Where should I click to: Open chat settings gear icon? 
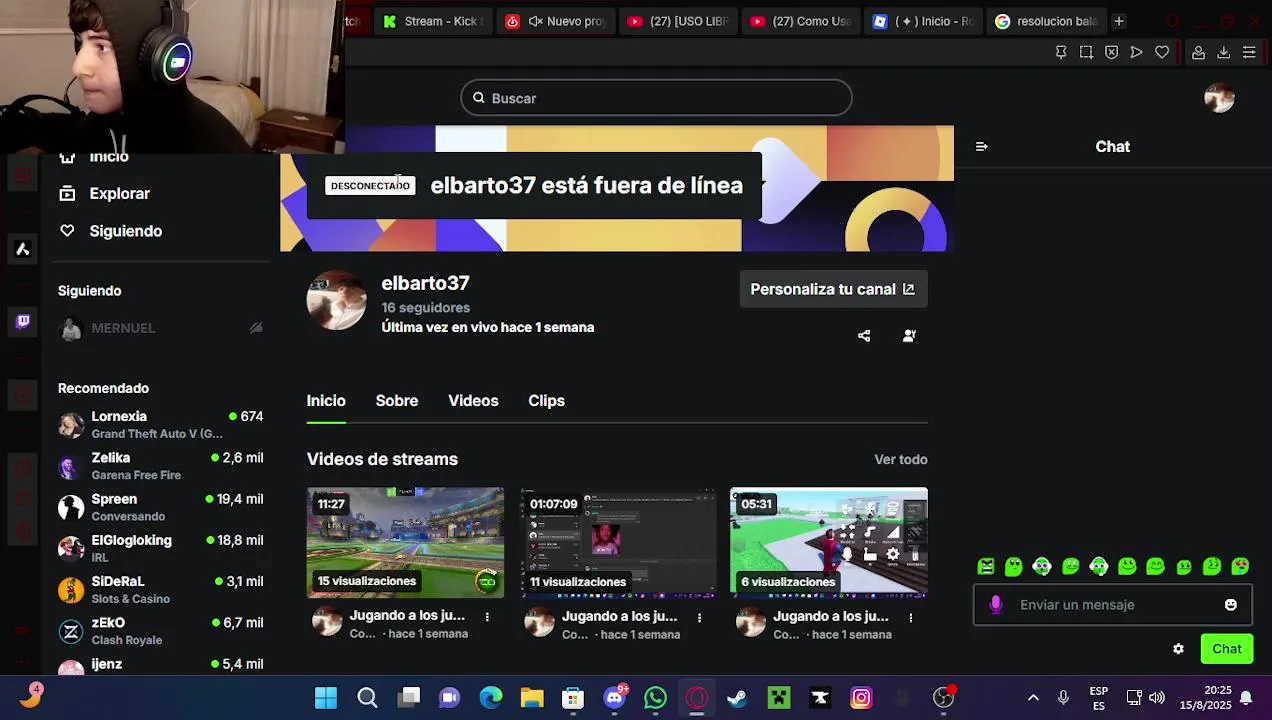(x=1178, y=649)
